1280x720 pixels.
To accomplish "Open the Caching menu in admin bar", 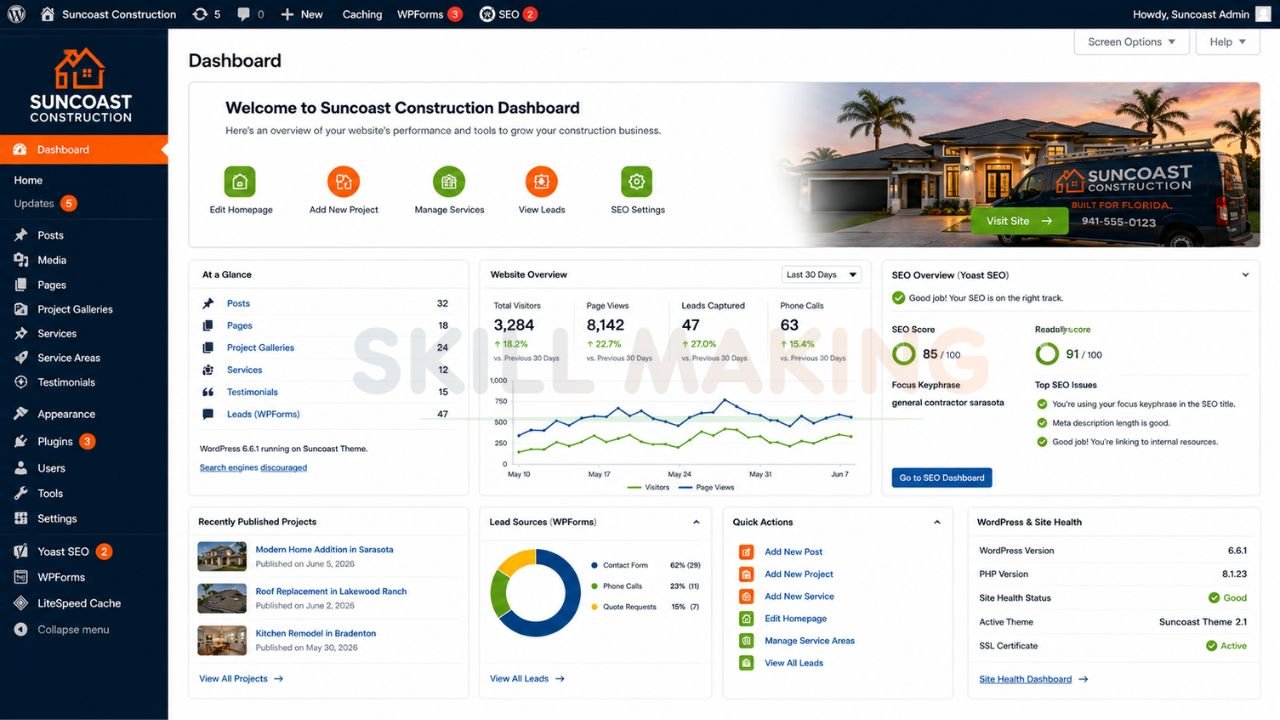I will [x=362, y=14].
